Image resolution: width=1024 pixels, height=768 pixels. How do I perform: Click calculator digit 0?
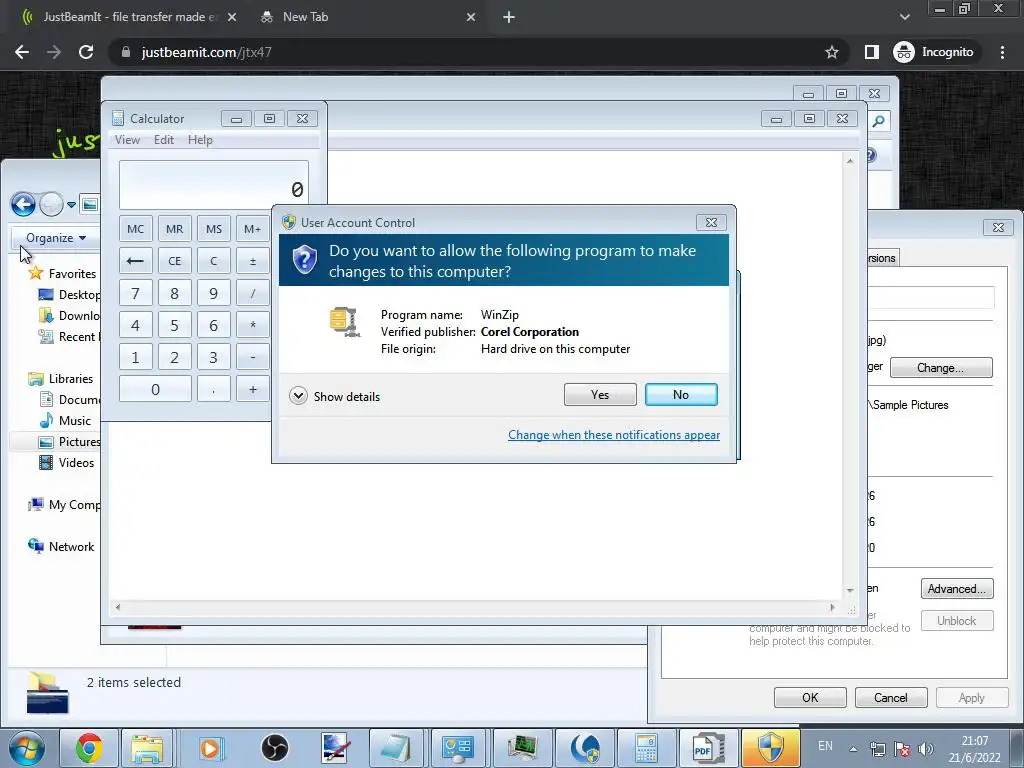(155, 389)
